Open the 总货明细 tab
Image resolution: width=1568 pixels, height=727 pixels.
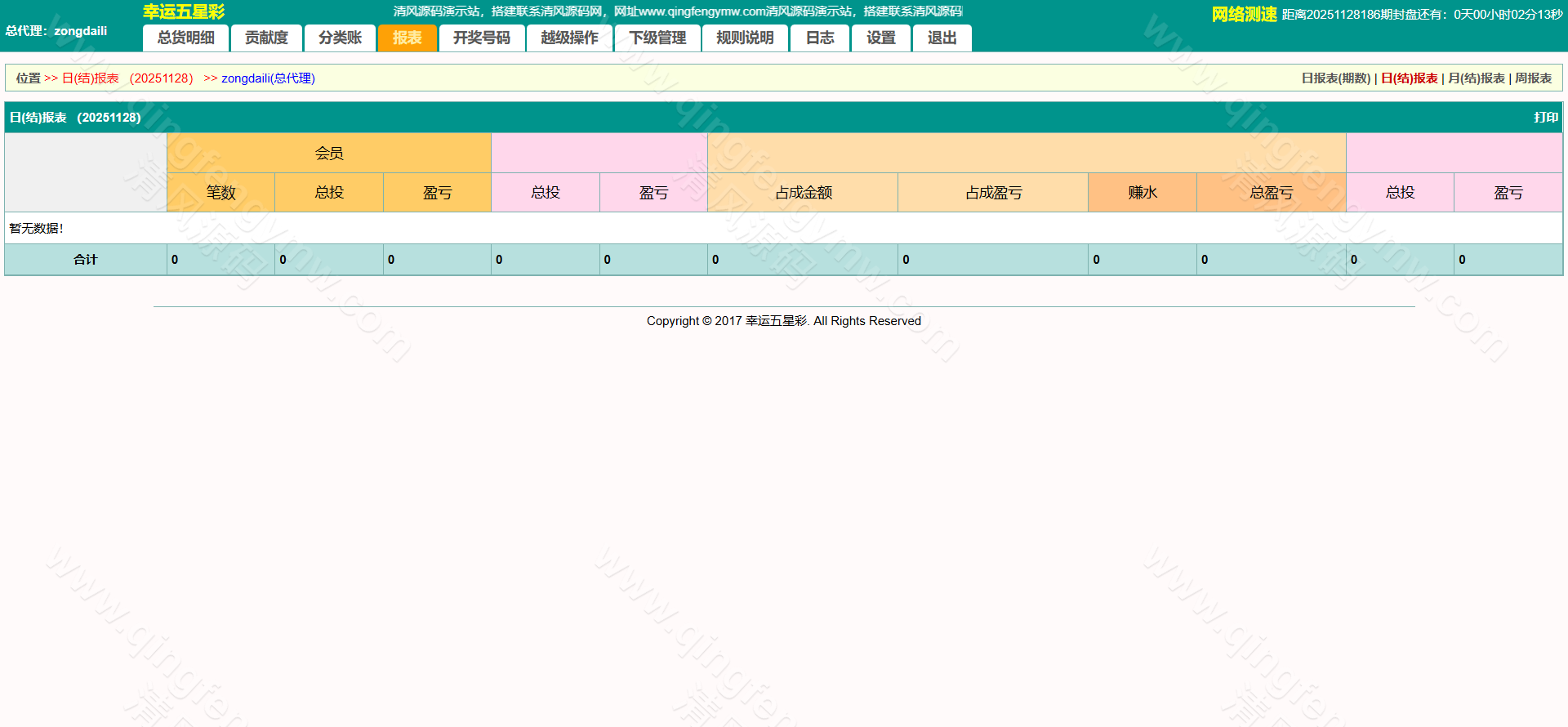pos(186,38)
